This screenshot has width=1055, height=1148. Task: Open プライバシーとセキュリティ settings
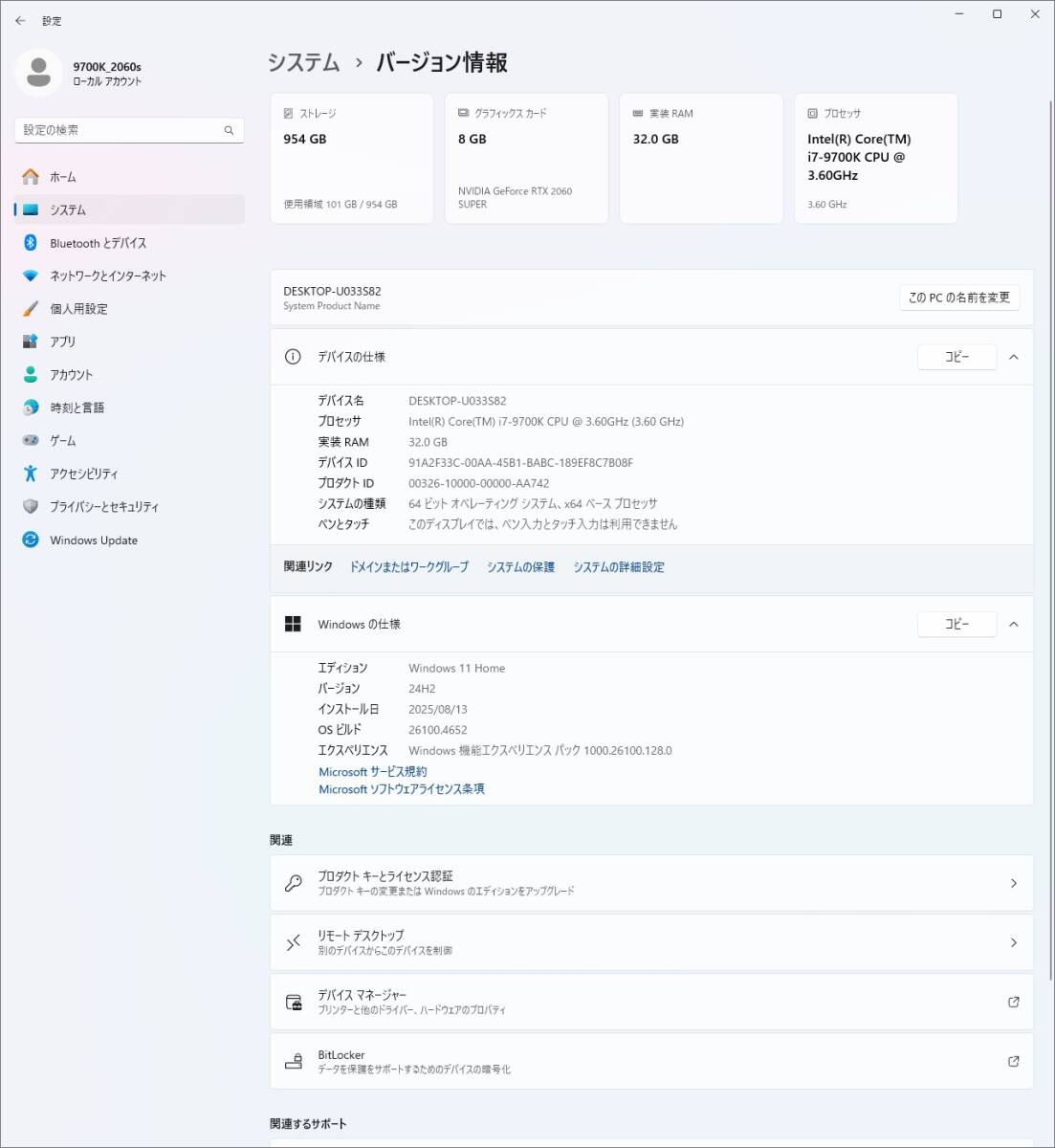(104, 506)
